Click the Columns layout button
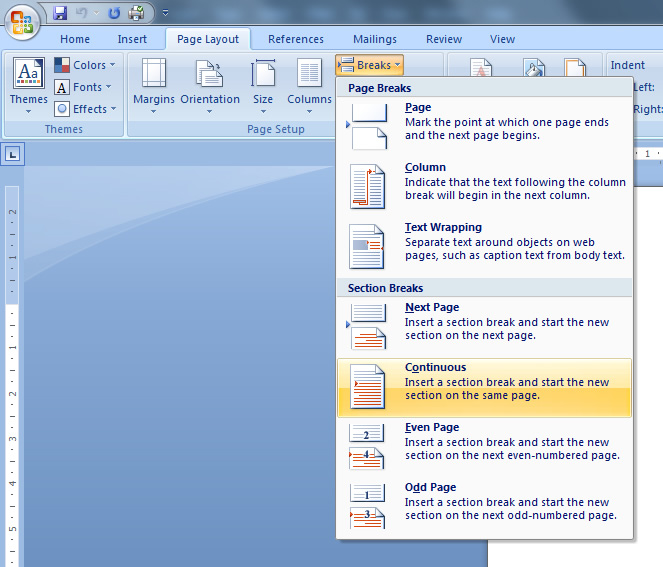 coord(309,83)
